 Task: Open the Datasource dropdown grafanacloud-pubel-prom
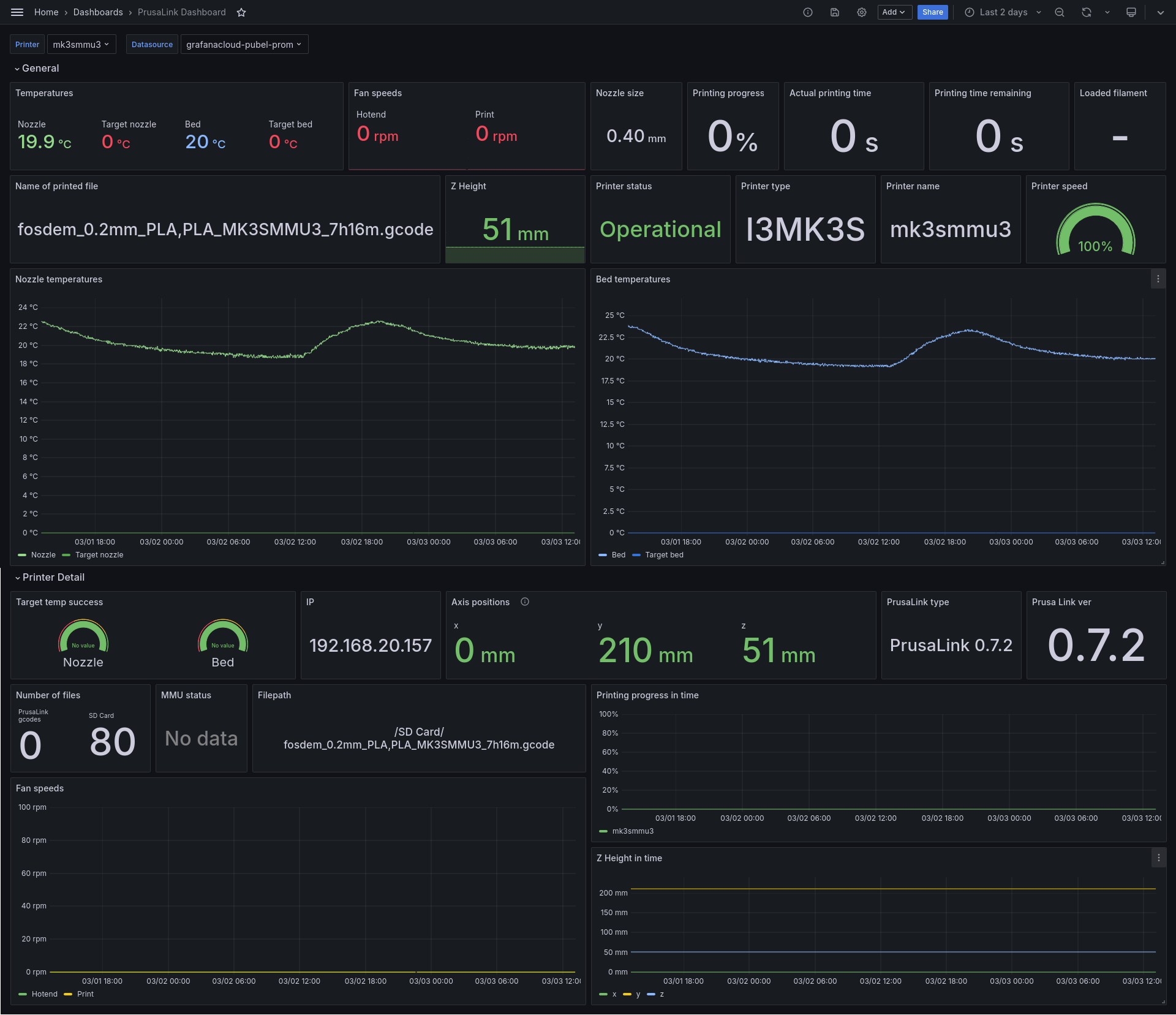(x=244, y=43)
